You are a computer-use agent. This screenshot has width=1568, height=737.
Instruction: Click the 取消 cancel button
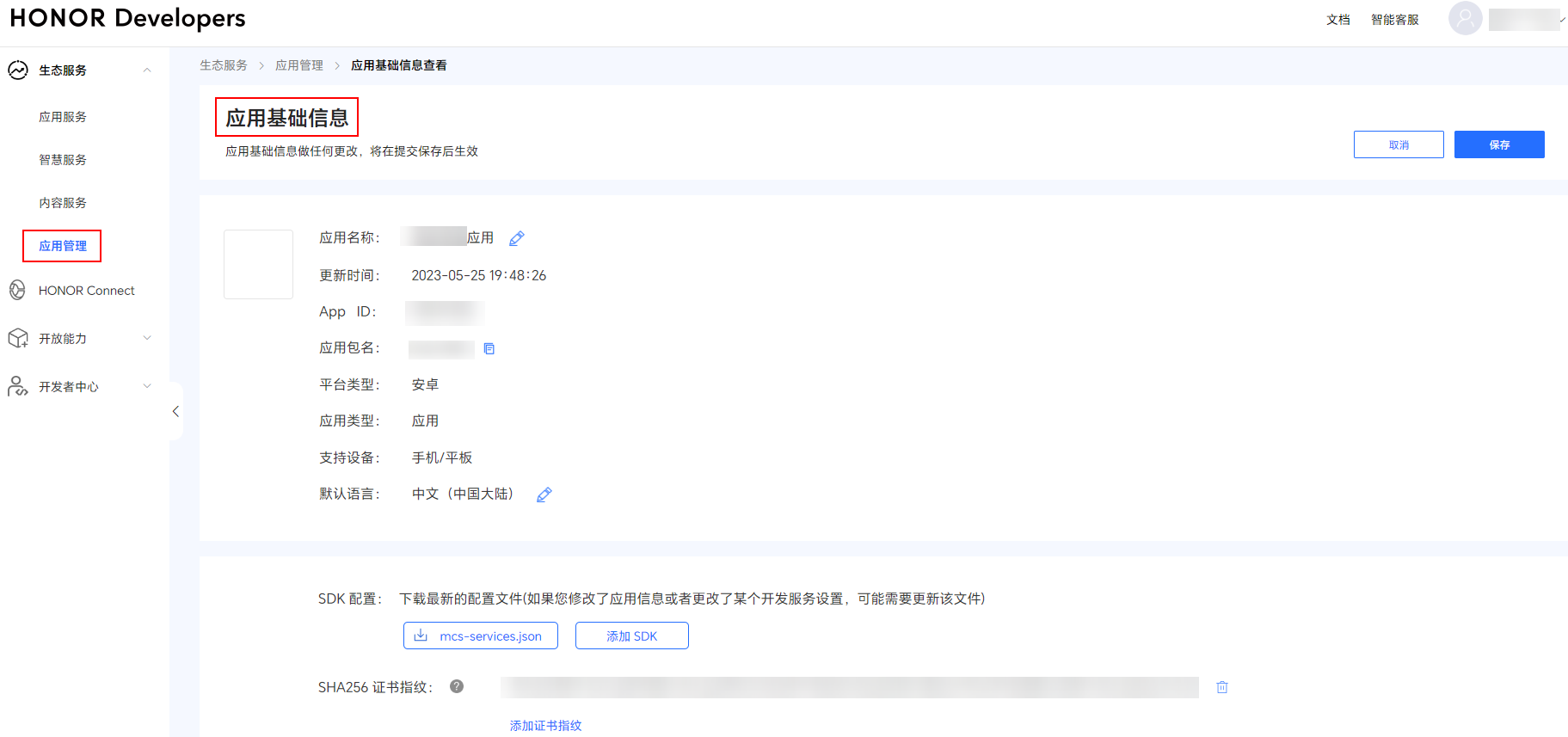click(x=1399, y=144)
